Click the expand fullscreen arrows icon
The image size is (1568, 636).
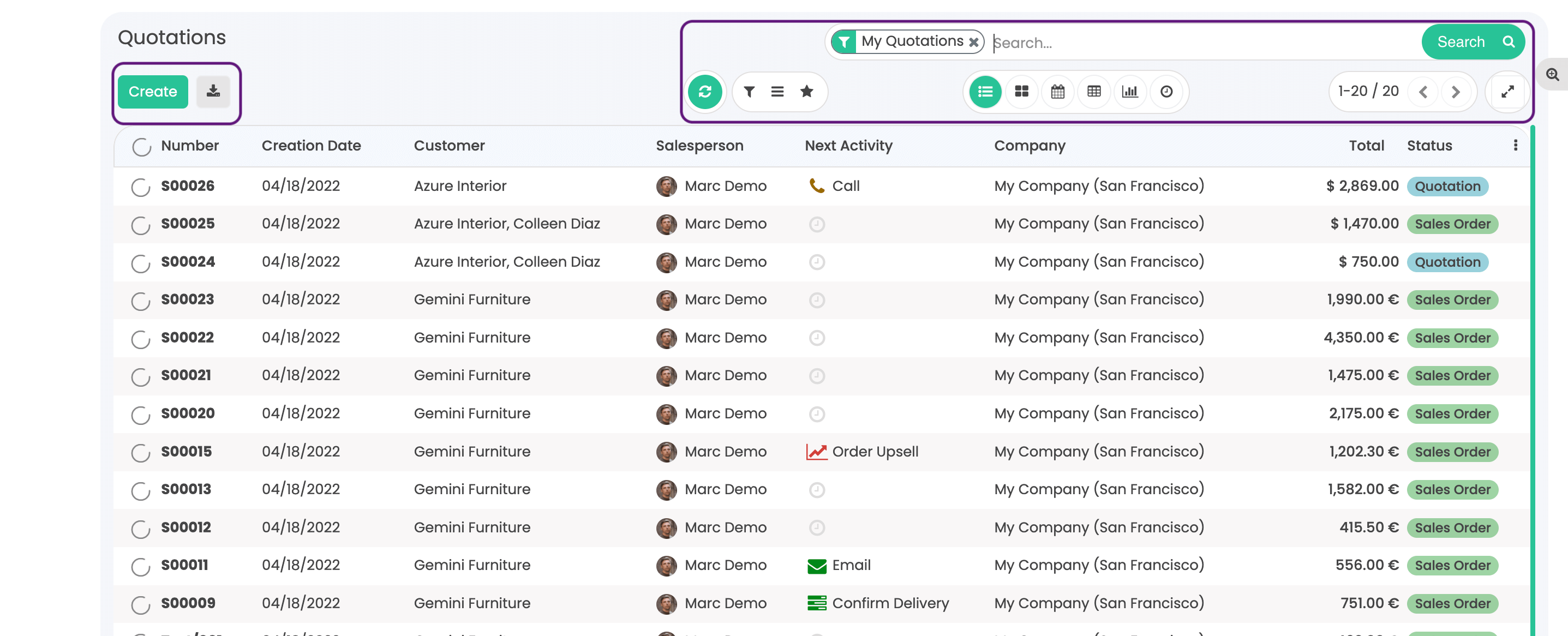click(x=1507, y=92)
